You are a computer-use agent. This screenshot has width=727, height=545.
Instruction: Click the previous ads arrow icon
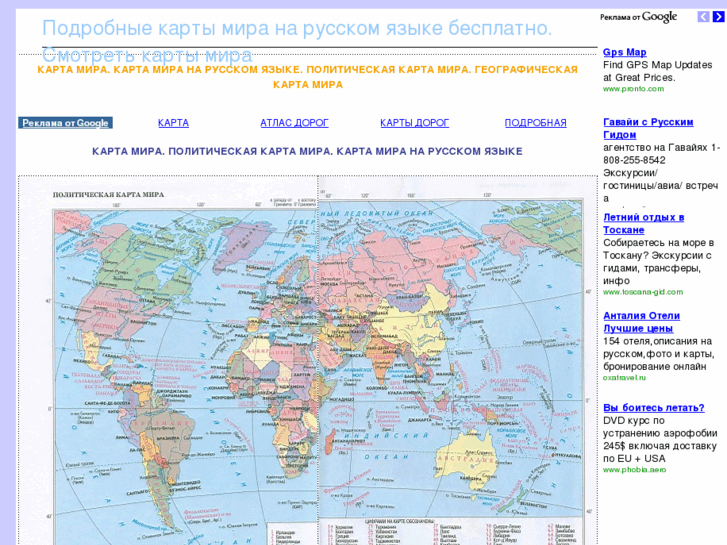pos(703,17)
